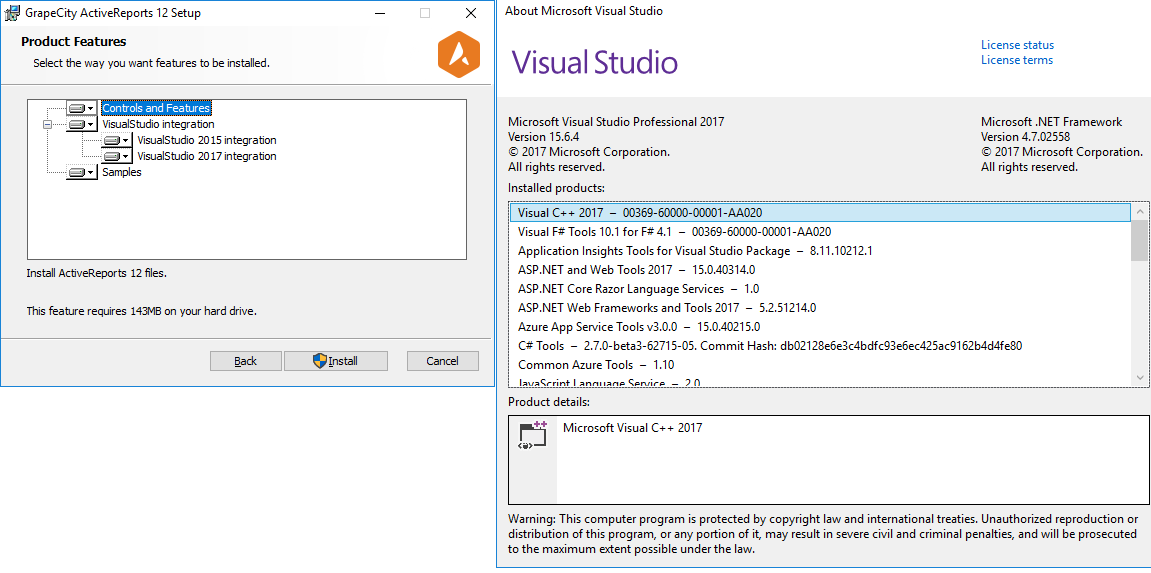Select VisualStudio 2017 integration label

click(x=207, y=156)
